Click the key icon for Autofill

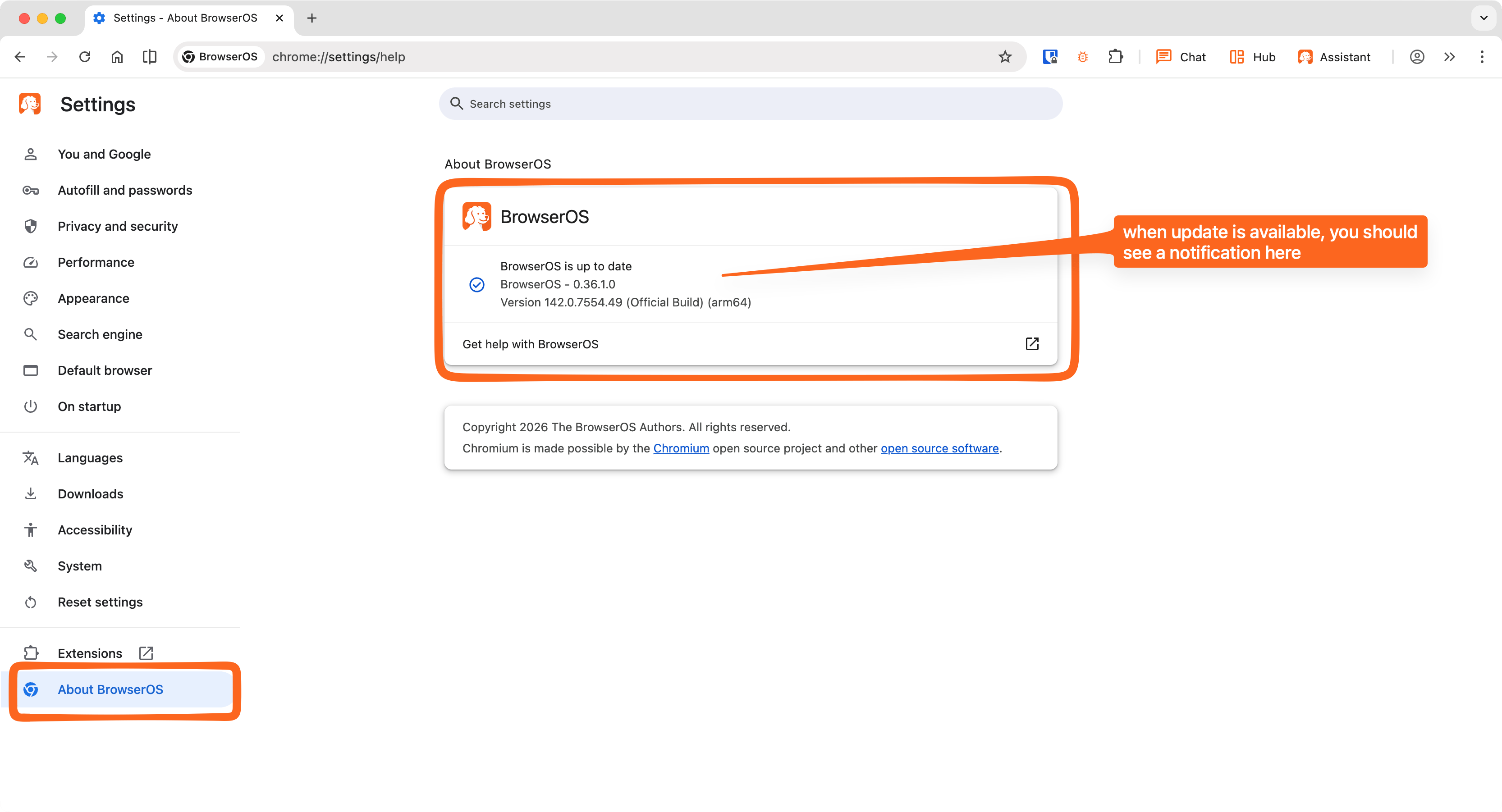[30, 190]
